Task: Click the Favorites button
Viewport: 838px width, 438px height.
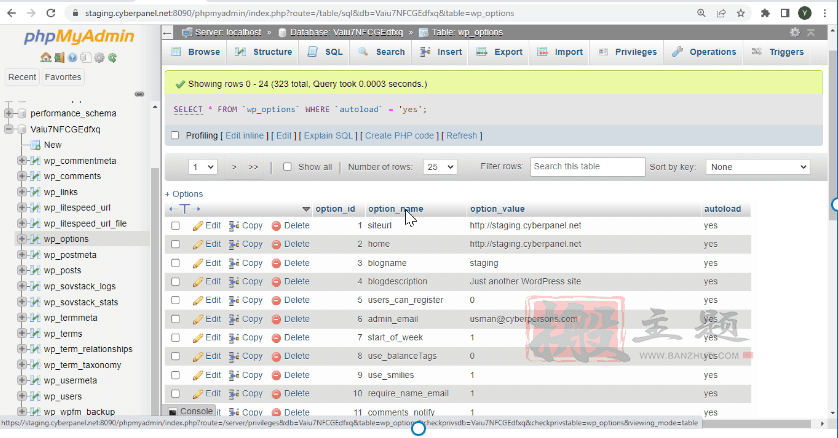Action: (x=63, y=77)
